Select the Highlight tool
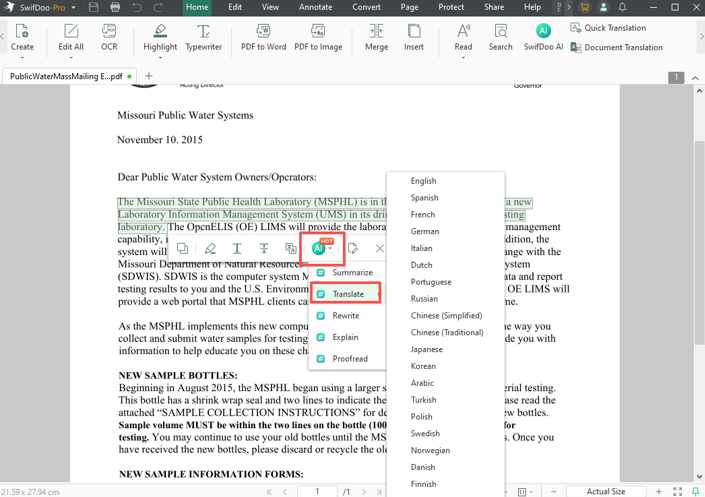 (160, 37)
